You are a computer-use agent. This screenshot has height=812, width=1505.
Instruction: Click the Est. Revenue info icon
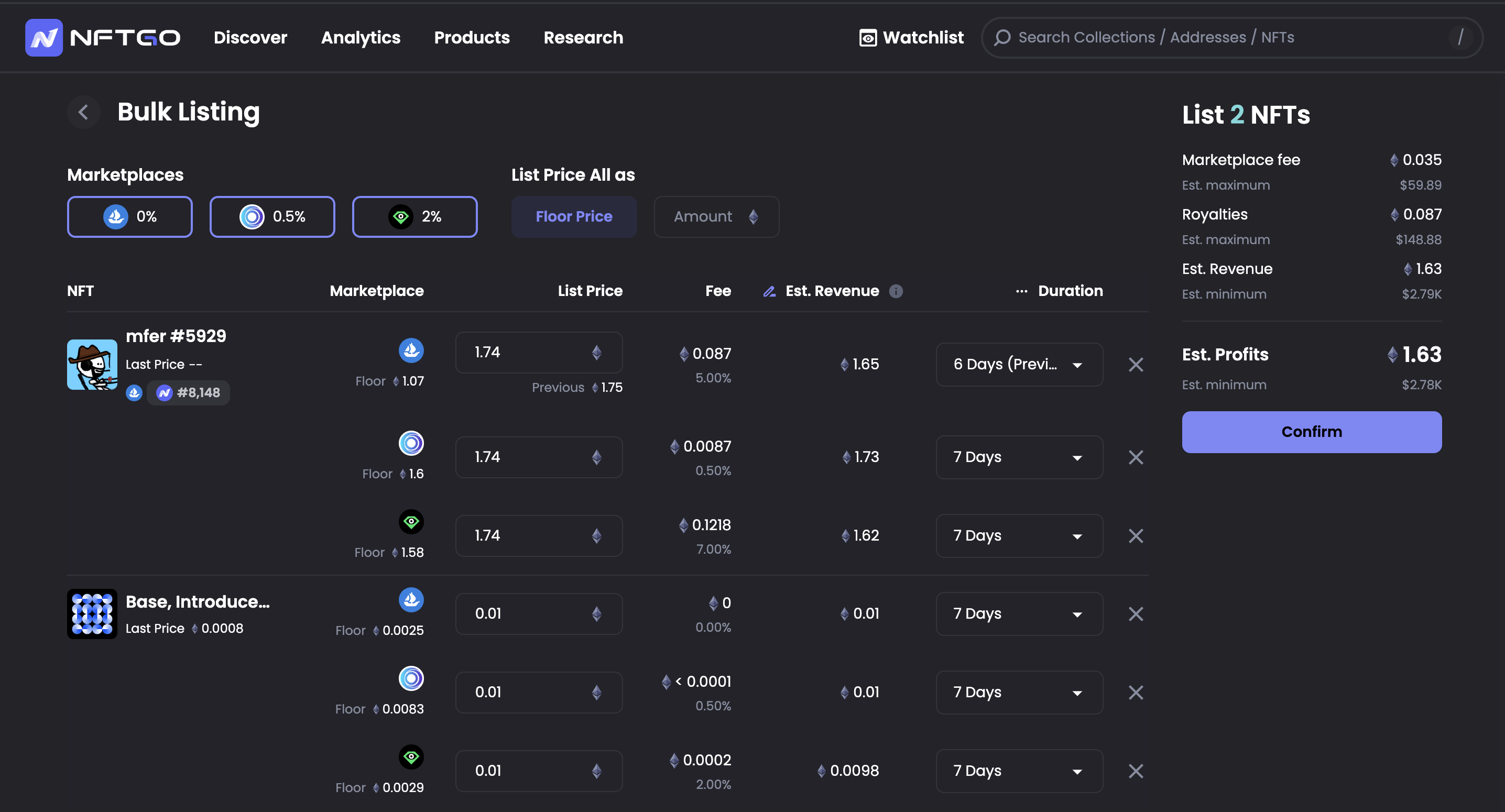[896, 291]
